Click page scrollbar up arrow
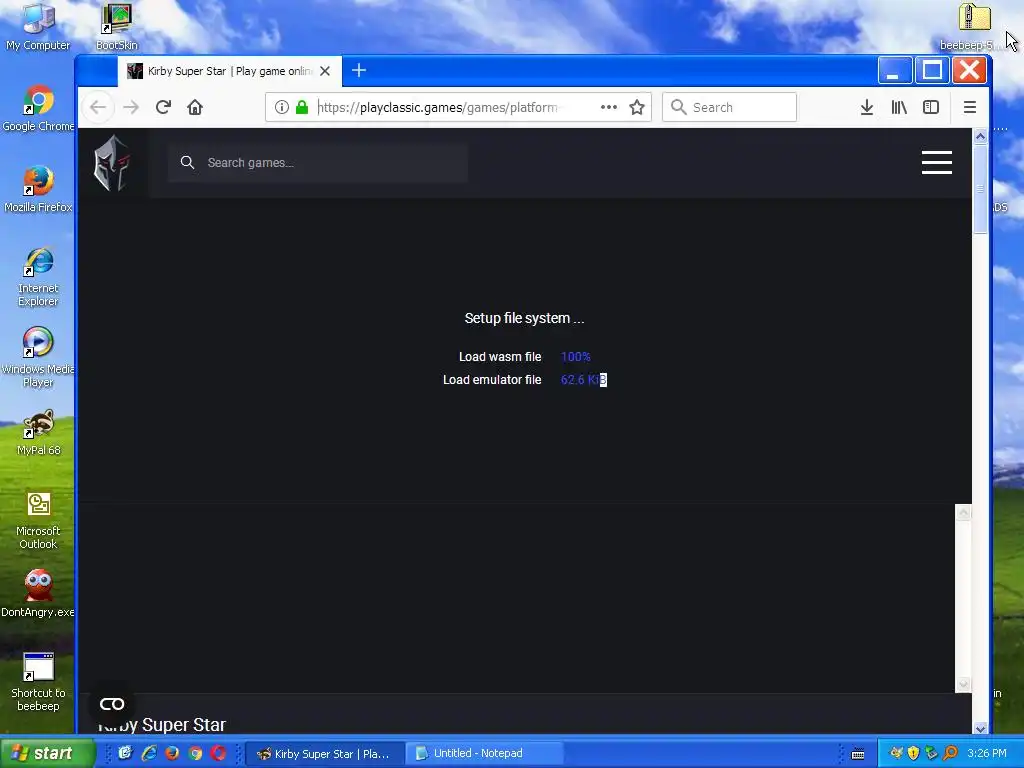 pos(980,136)
